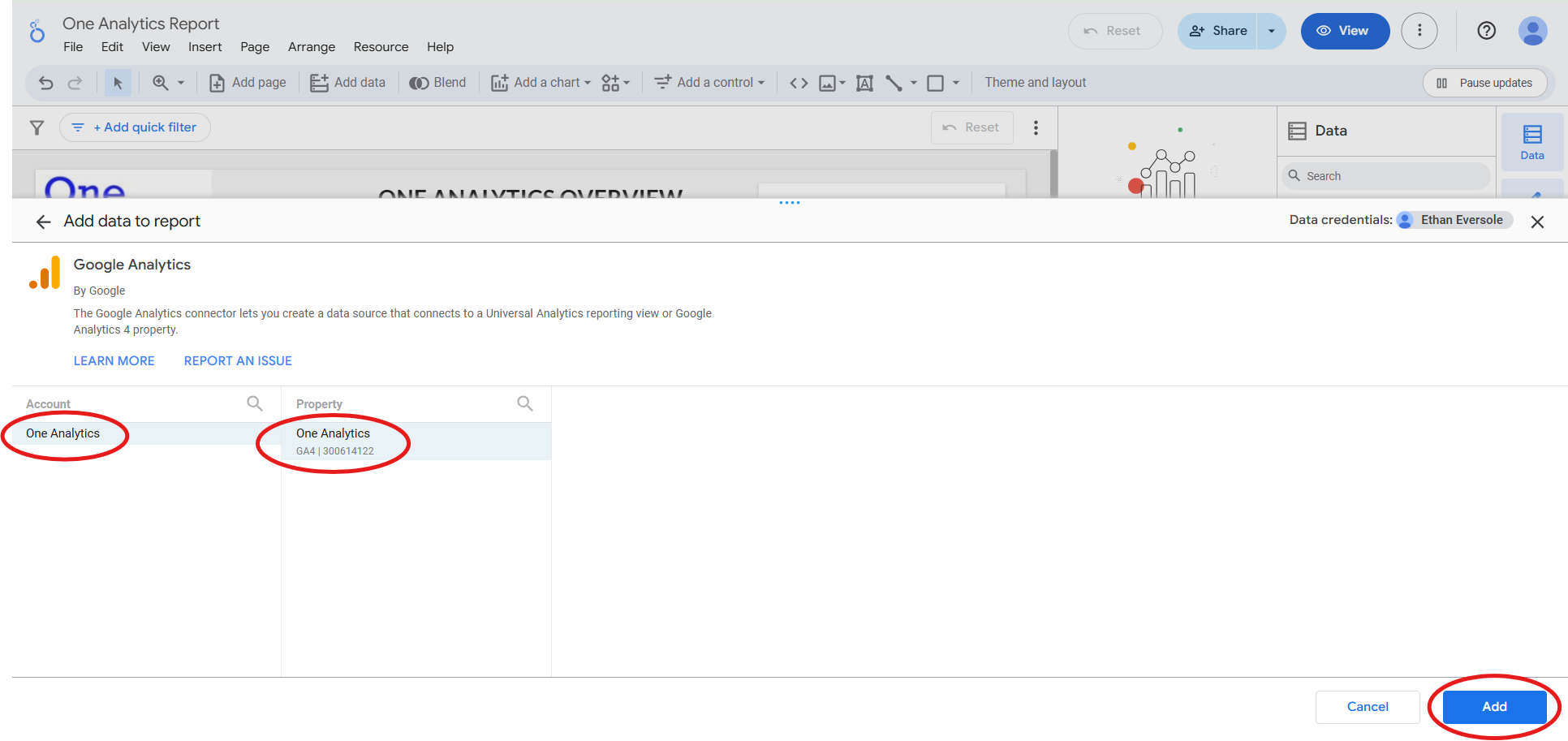Click the zoom magnifier tool

pos(161,83)
